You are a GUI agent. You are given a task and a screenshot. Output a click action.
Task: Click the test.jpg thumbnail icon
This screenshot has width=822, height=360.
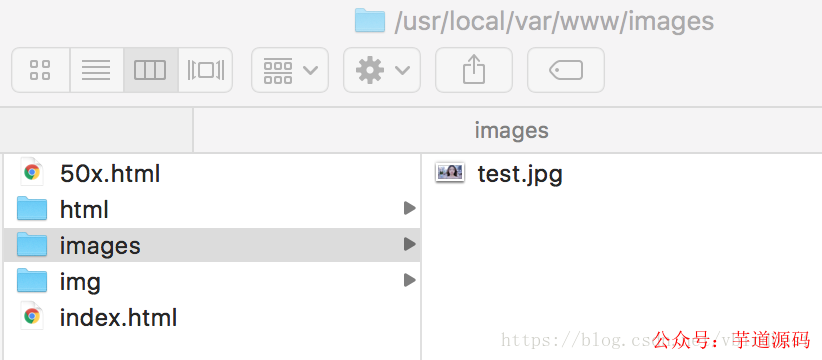450,172
